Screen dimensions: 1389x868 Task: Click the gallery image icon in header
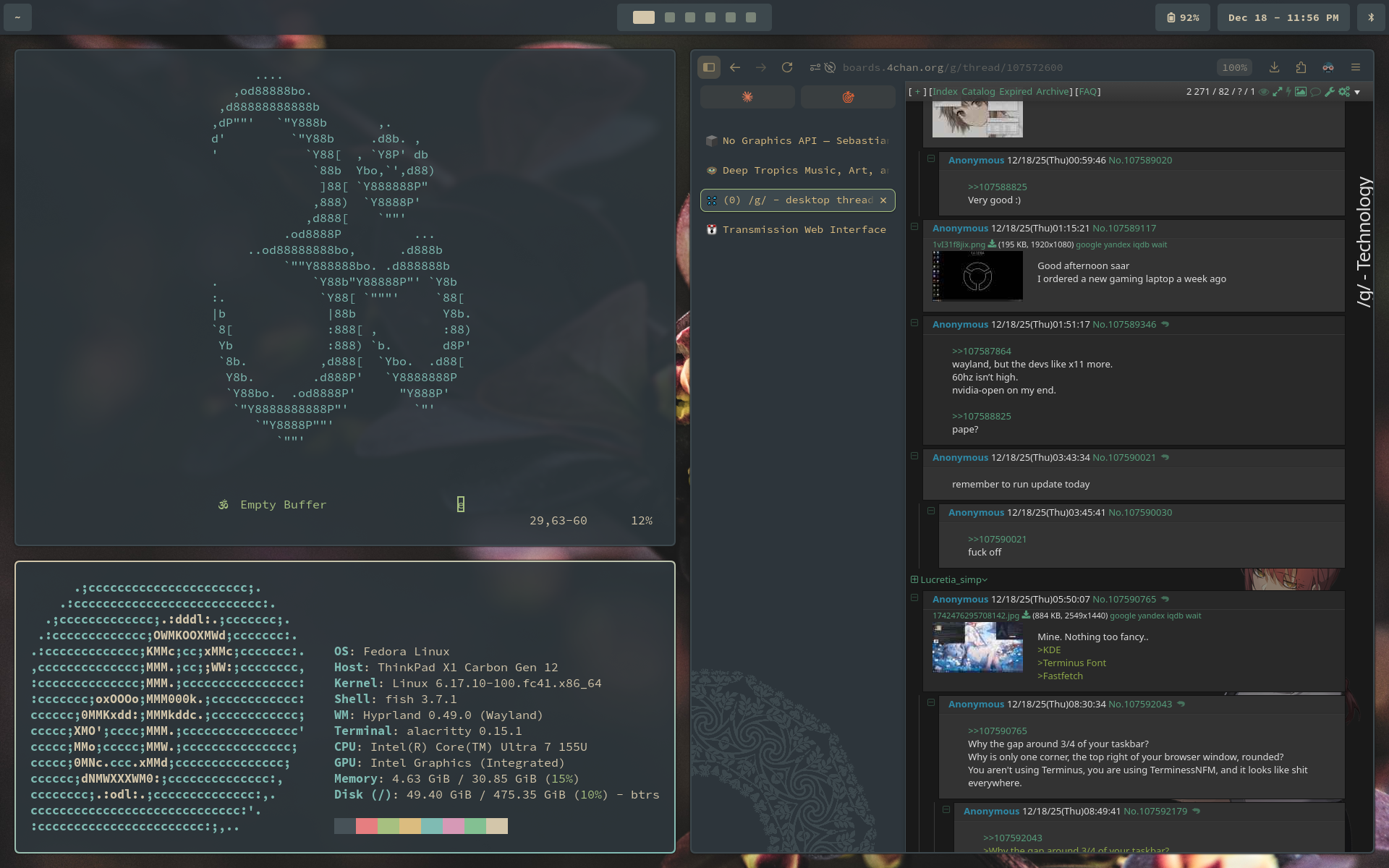pyautogui.click(x=1301, y=92)
